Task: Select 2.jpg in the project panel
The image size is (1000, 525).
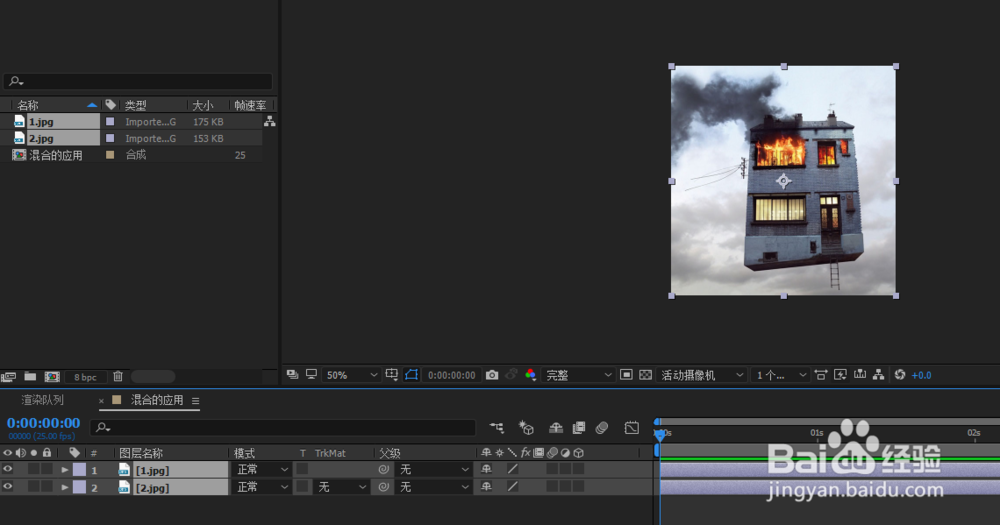Action: pos(41,138)
